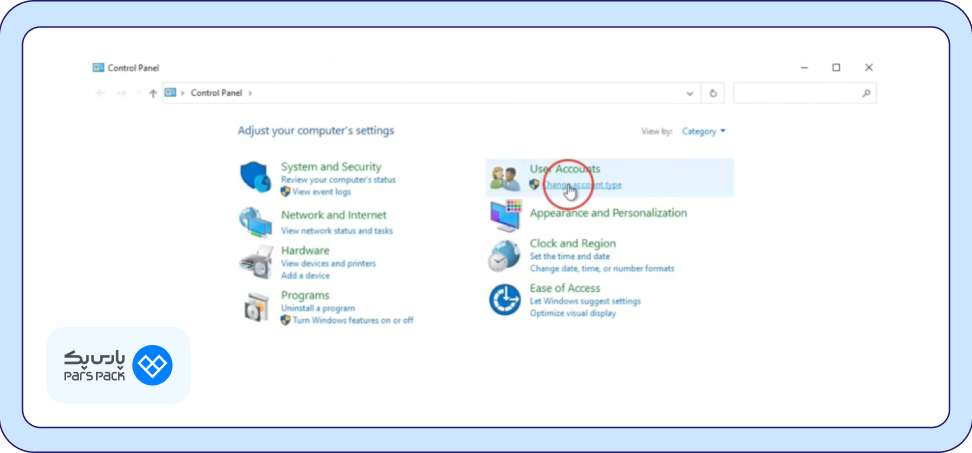The height and width of the screenshot is (453, 972).
Task: Click the Hardware printer icon
Action: 255,261
